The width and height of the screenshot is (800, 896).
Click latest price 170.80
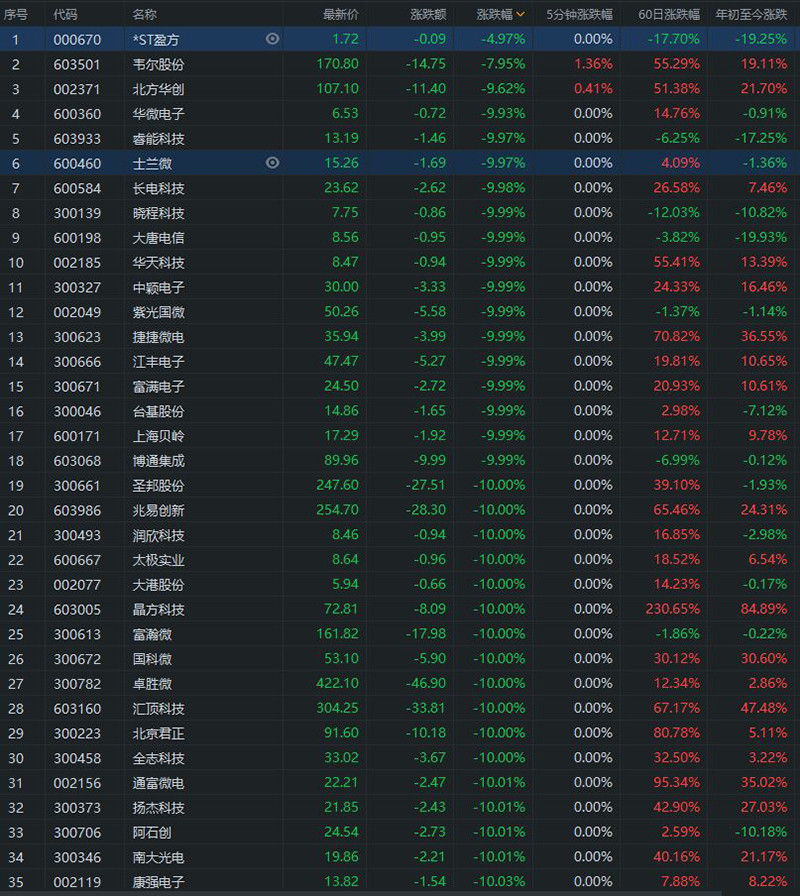tap(338, 64)
